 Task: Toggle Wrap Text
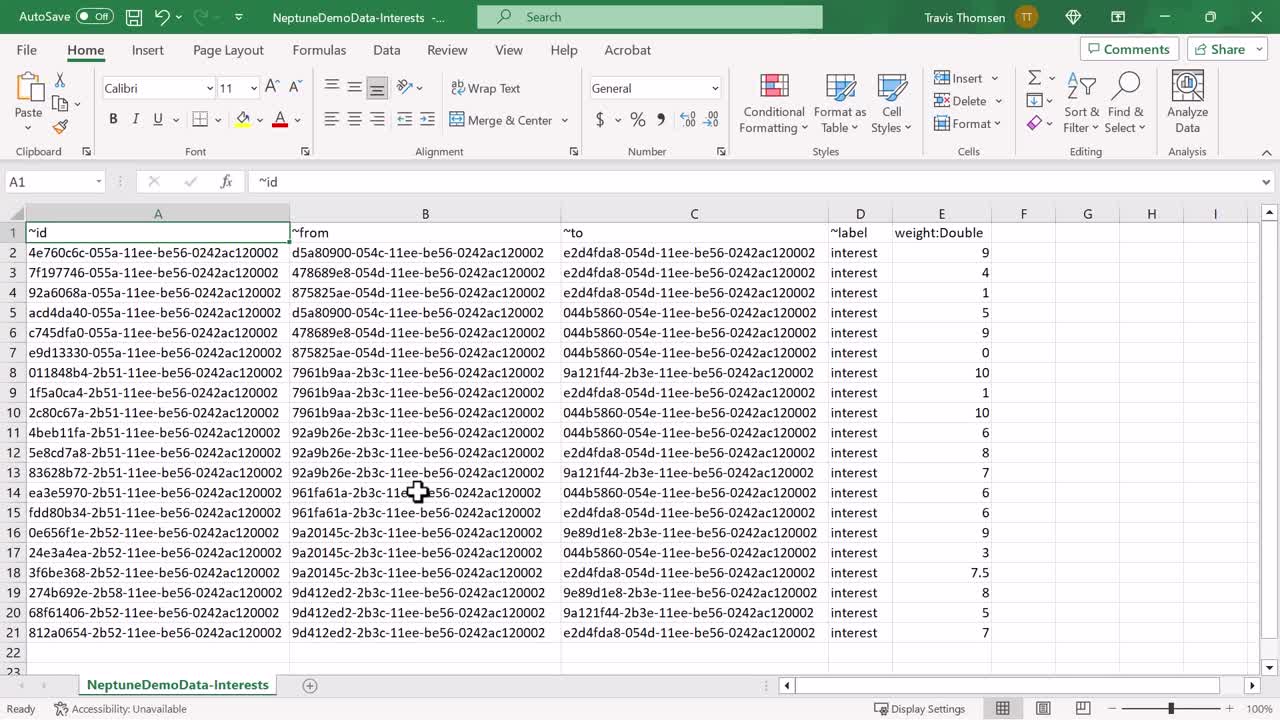click(485, 88)
